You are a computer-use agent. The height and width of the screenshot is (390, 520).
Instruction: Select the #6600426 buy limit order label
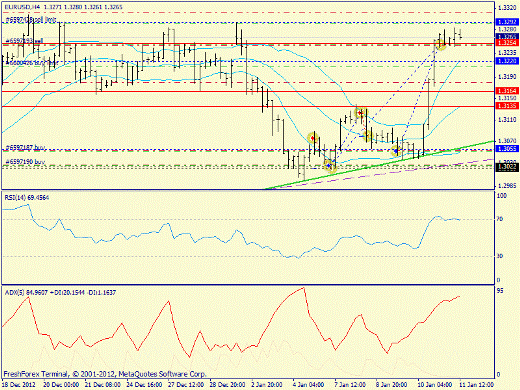coord(31,62)
